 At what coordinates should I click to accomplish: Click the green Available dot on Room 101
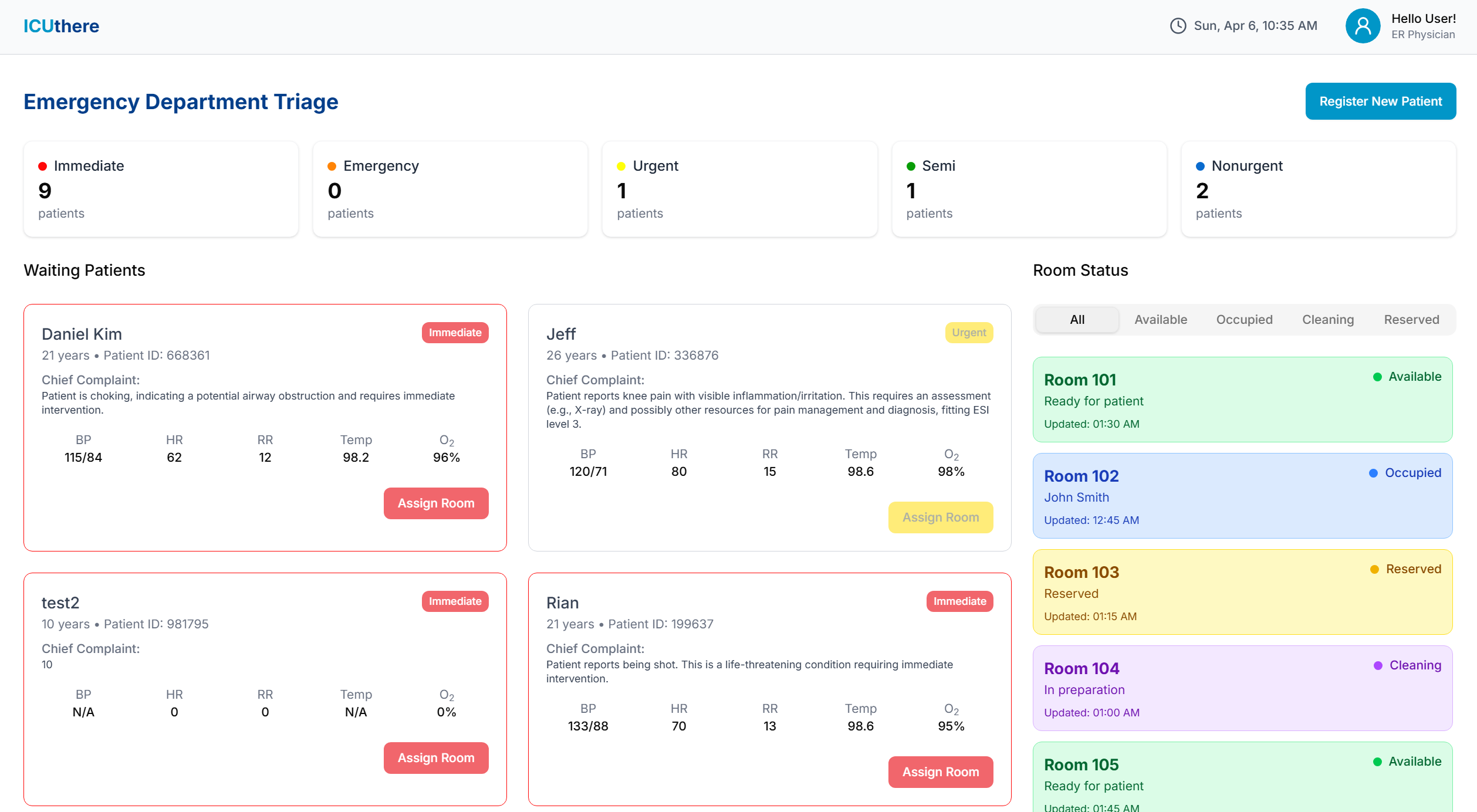[x=1377, y=377]
